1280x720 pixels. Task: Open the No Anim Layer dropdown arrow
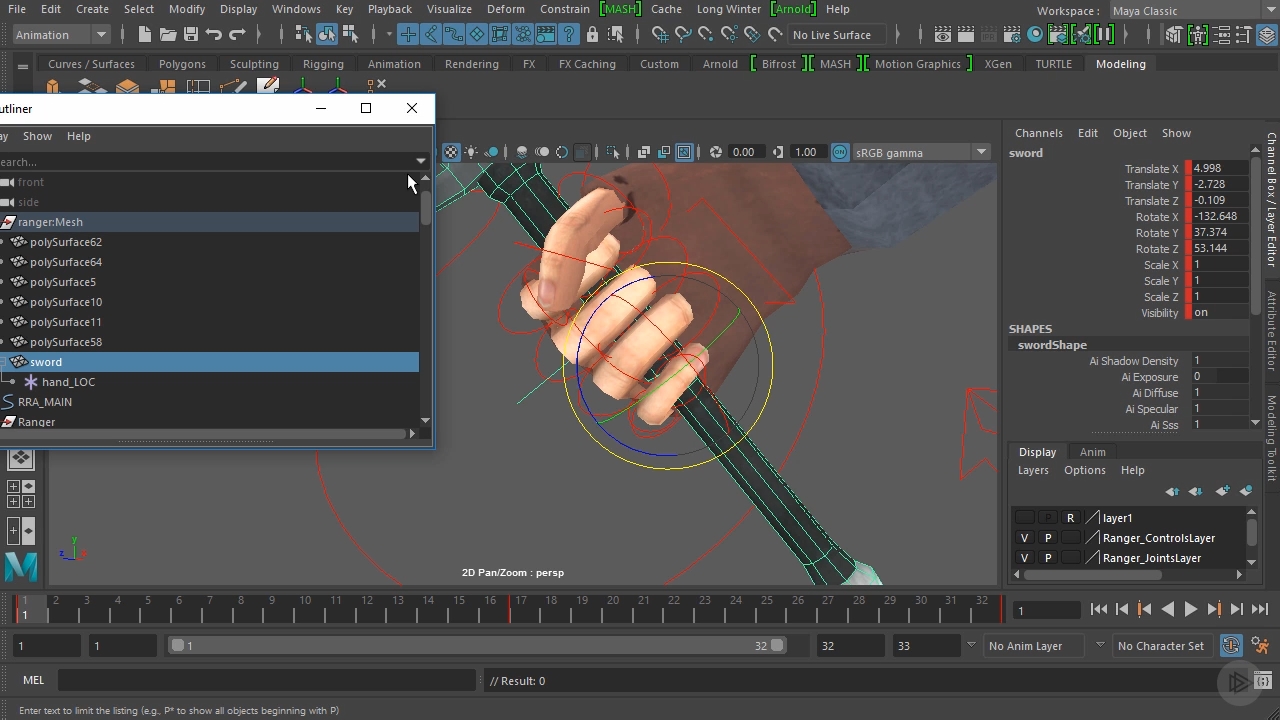(x=1100, y=645)
